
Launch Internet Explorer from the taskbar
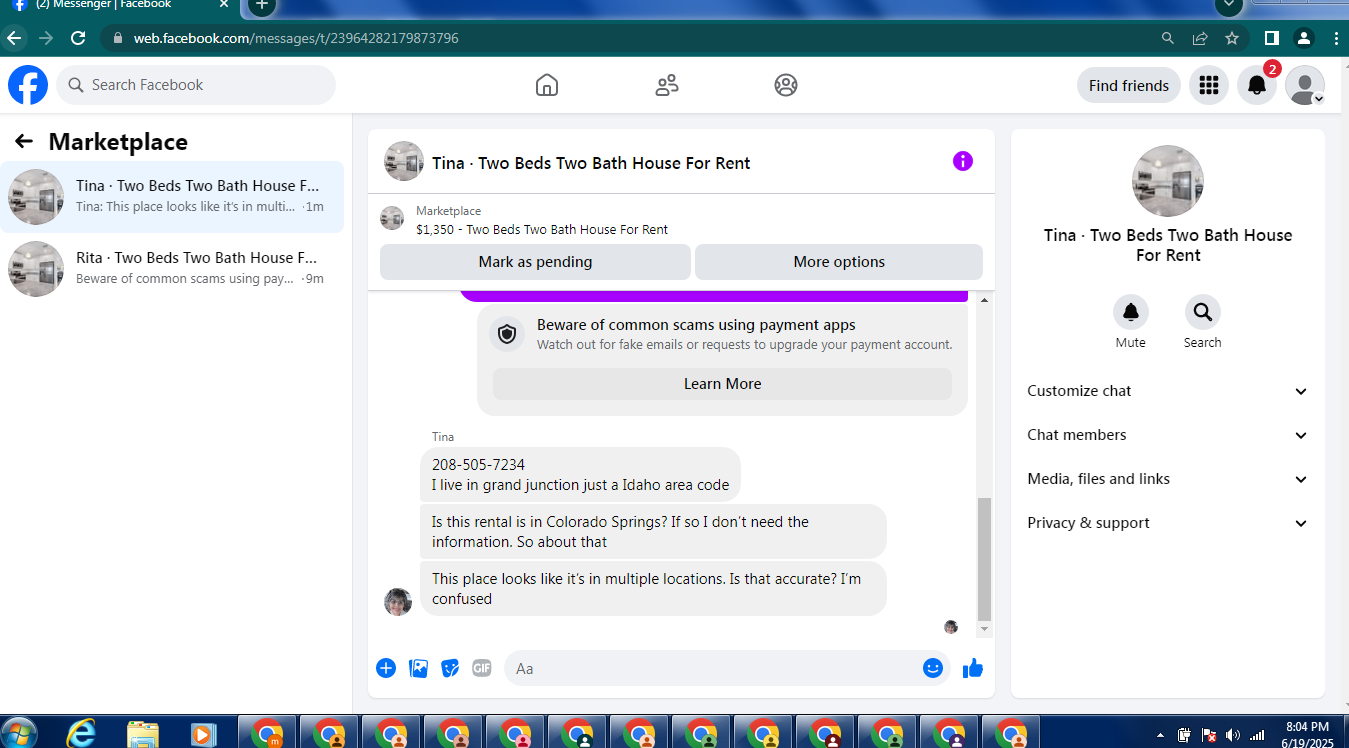tap(80, 733)
